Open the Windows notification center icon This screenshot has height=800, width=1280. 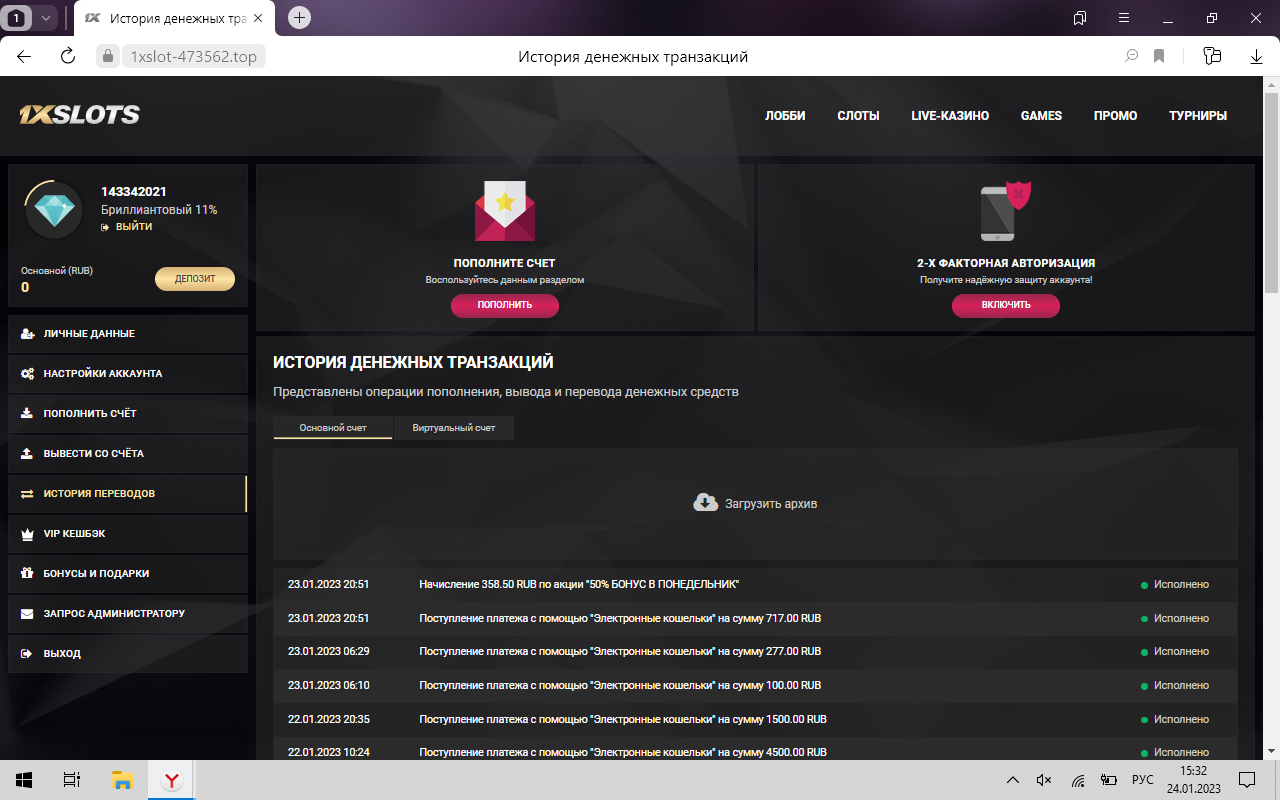click(1247, 780)
